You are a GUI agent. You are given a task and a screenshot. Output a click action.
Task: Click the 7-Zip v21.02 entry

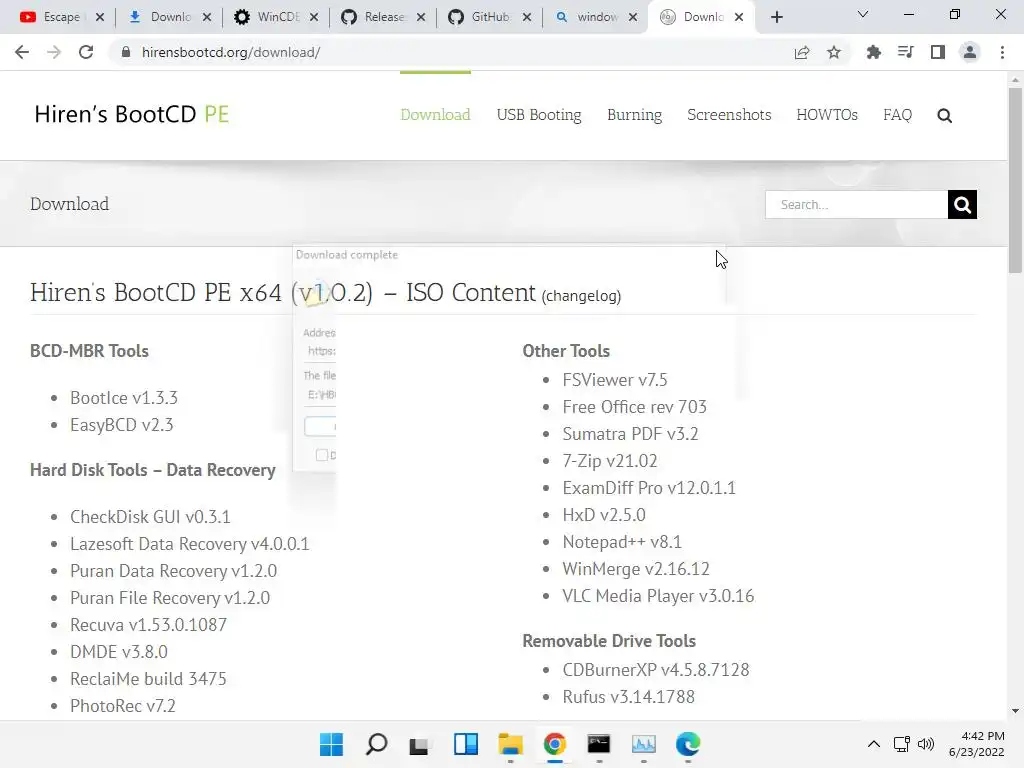(x=610, y=461)
